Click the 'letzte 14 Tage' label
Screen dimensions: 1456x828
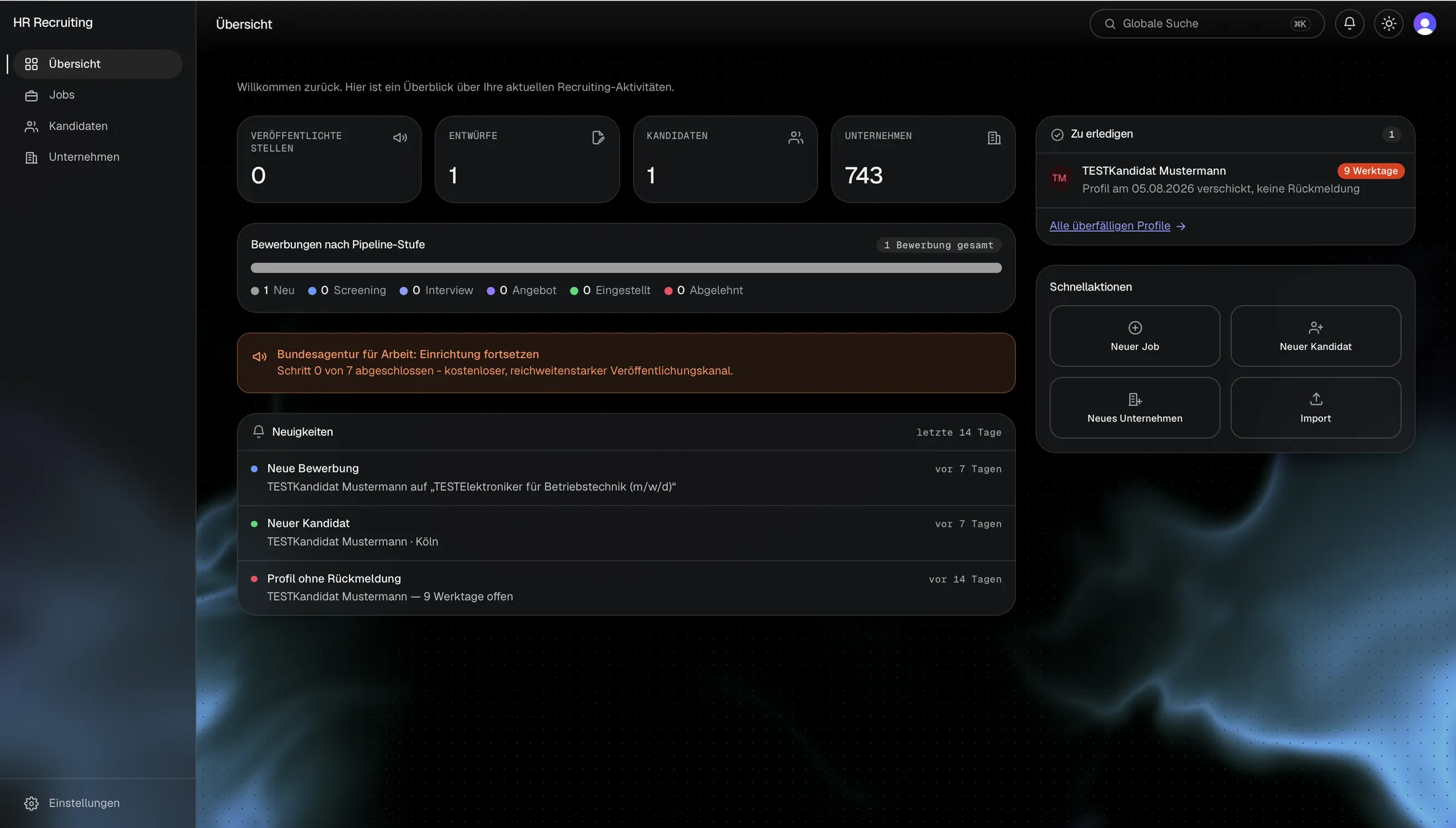pyautogui.click(x=958, y=433)
